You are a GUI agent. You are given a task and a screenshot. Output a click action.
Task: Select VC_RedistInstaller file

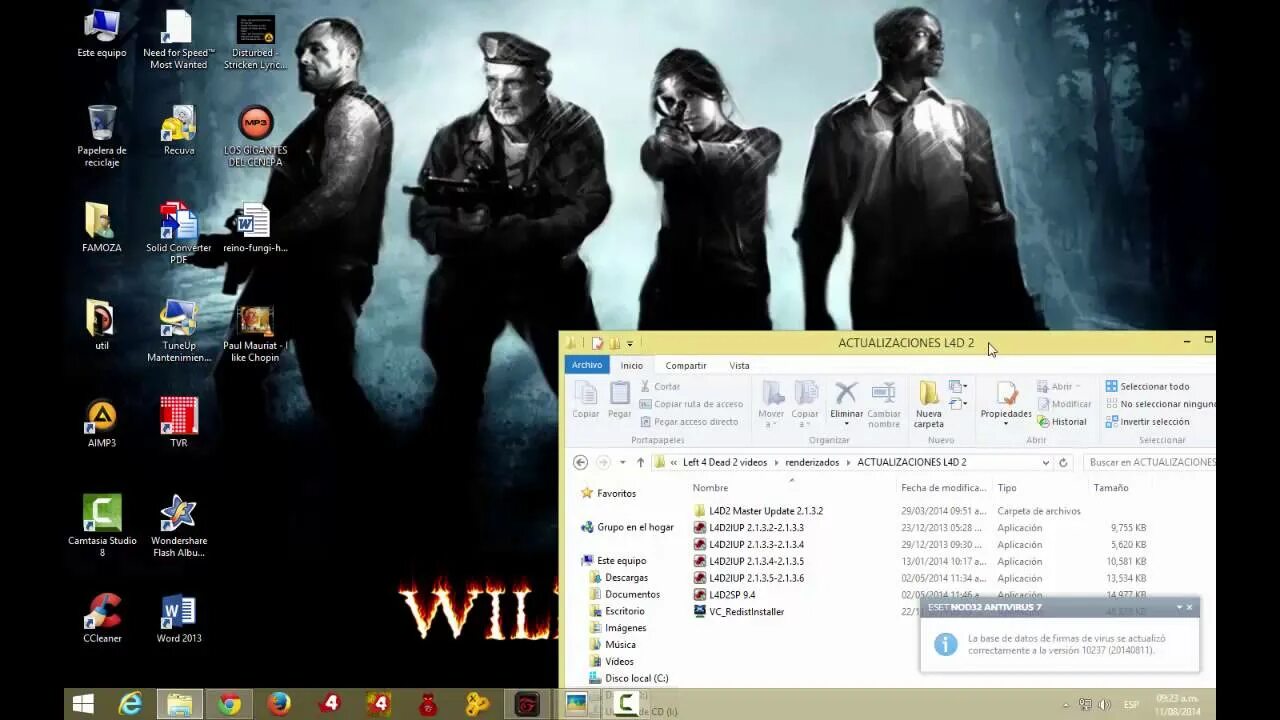[739, 612]
